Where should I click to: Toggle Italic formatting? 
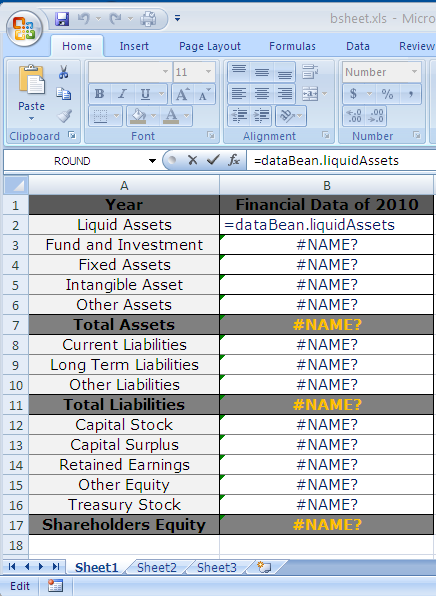tap(122, 94)
